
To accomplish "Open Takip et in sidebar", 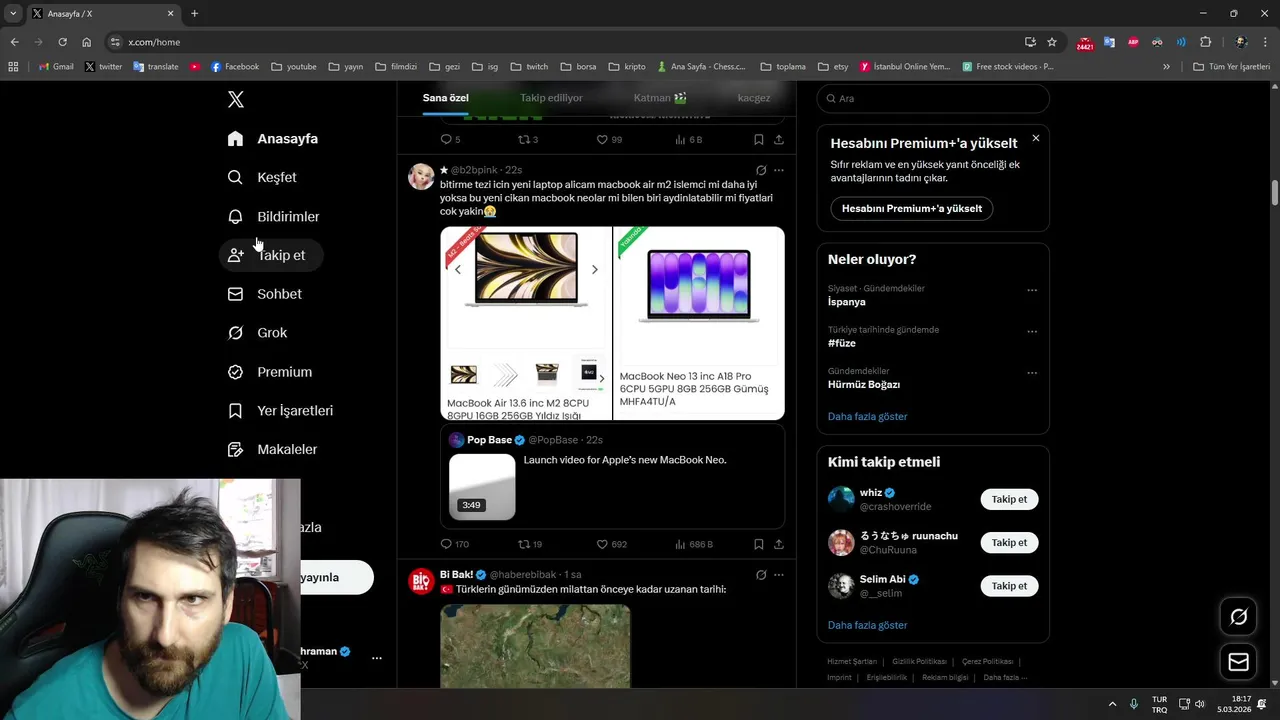I will click(271, 255).
